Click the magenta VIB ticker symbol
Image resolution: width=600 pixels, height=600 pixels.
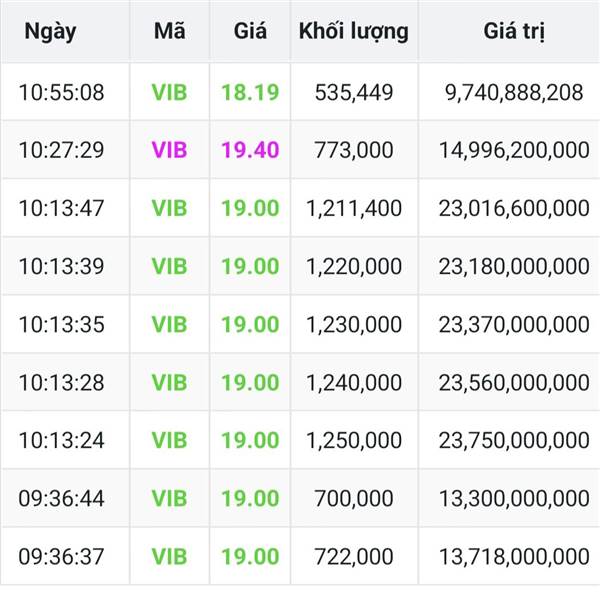coord(169,151)
